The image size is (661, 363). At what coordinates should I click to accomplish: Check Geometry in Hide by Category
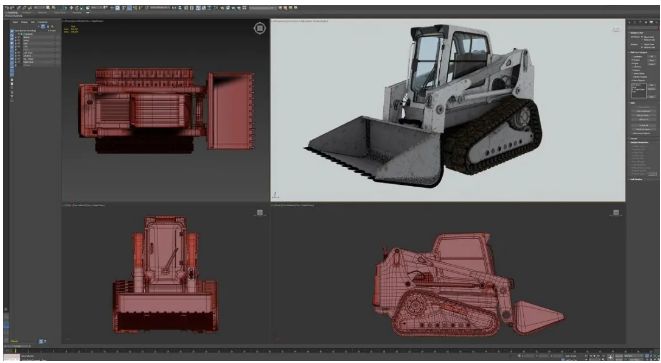tap(633, 56)
